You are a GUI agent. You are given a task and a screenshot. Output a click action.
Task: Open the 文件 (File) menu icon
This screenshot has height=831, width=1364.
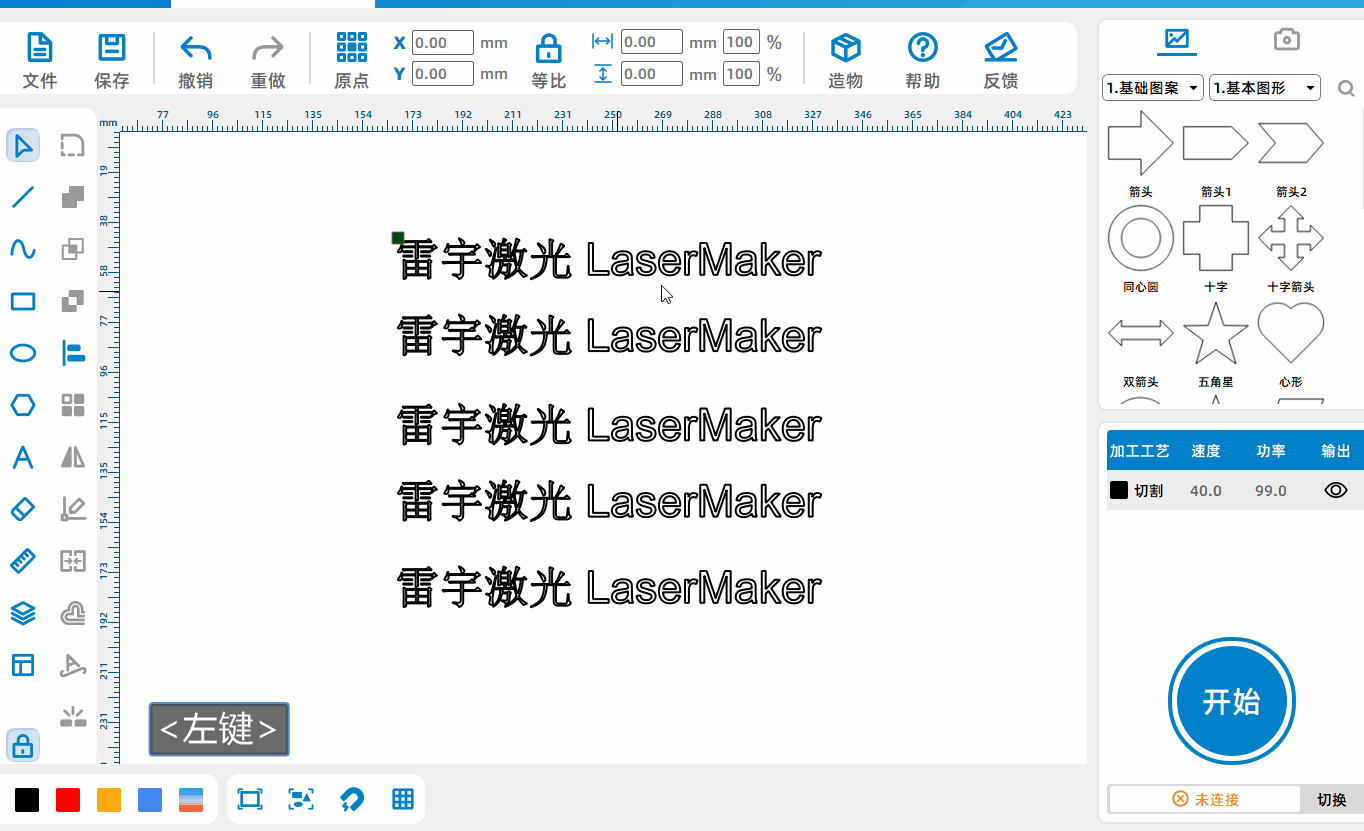coord(39,48)
